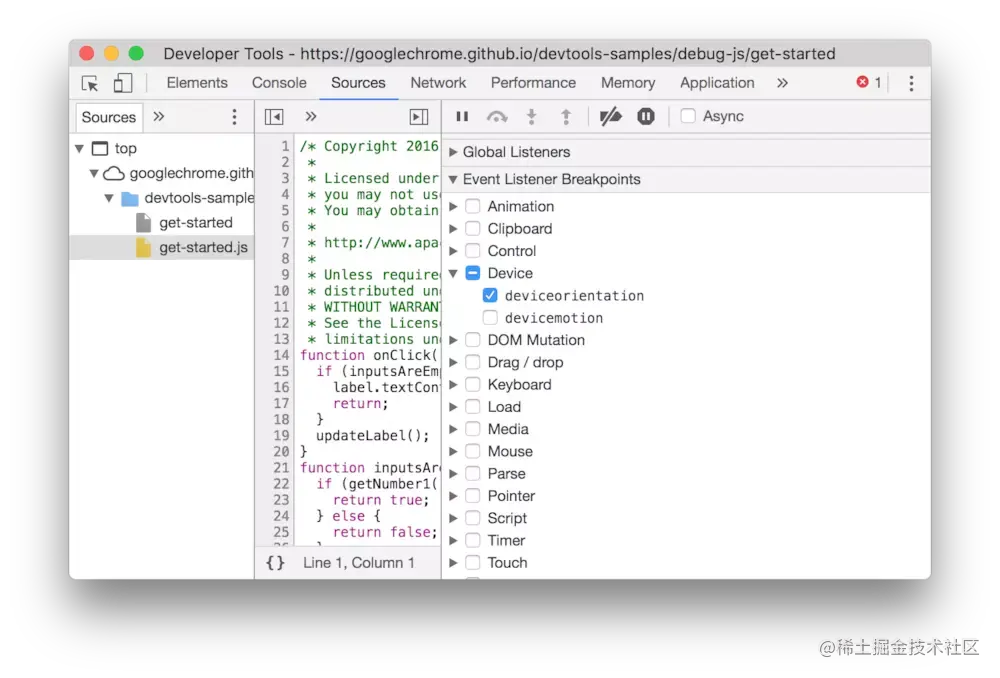Enable the Async checkbox
The height and width of the screenshot is (678, 1000).
point(688,116)
